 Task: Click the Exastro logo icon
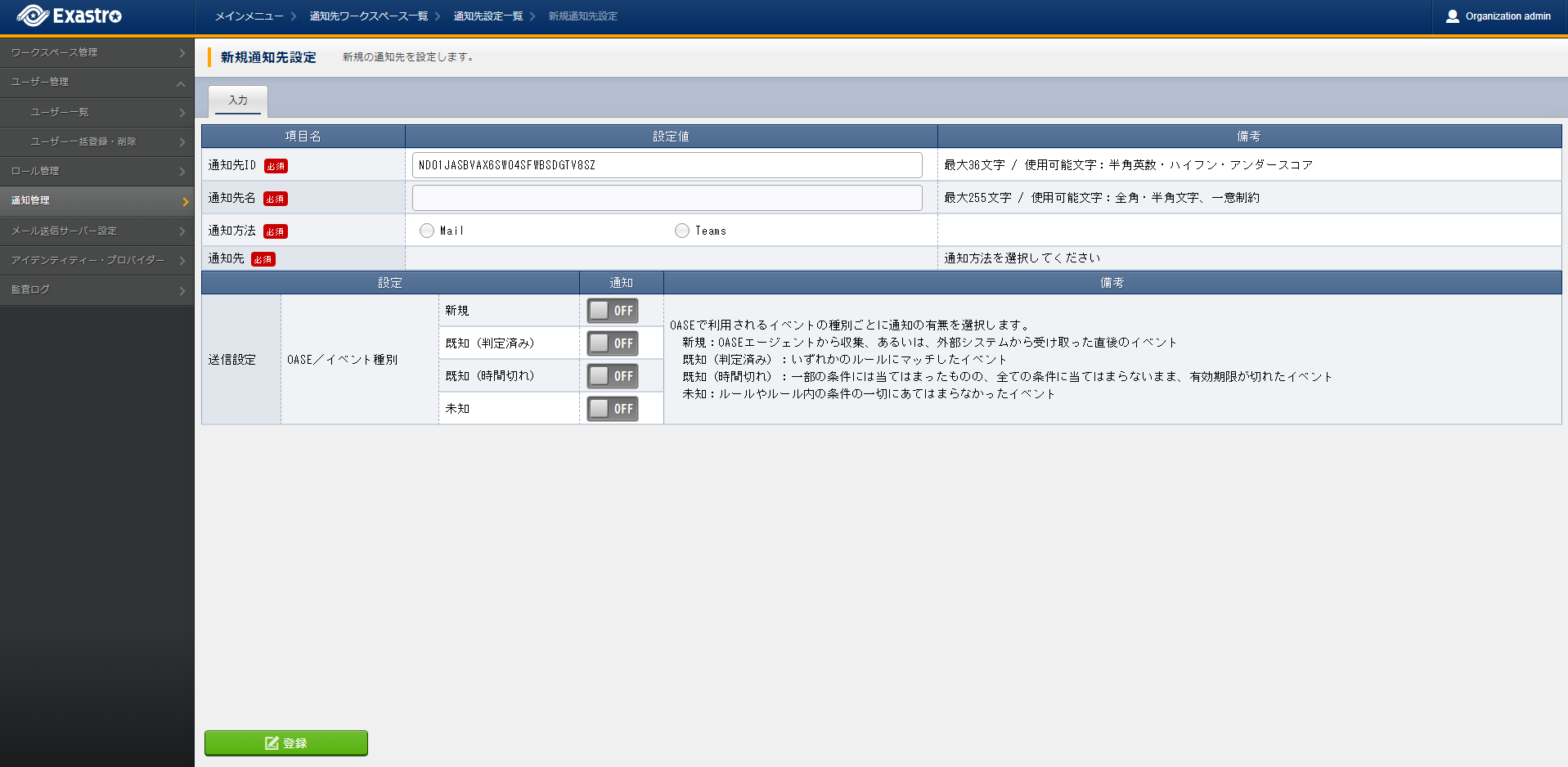pos(33,16)
